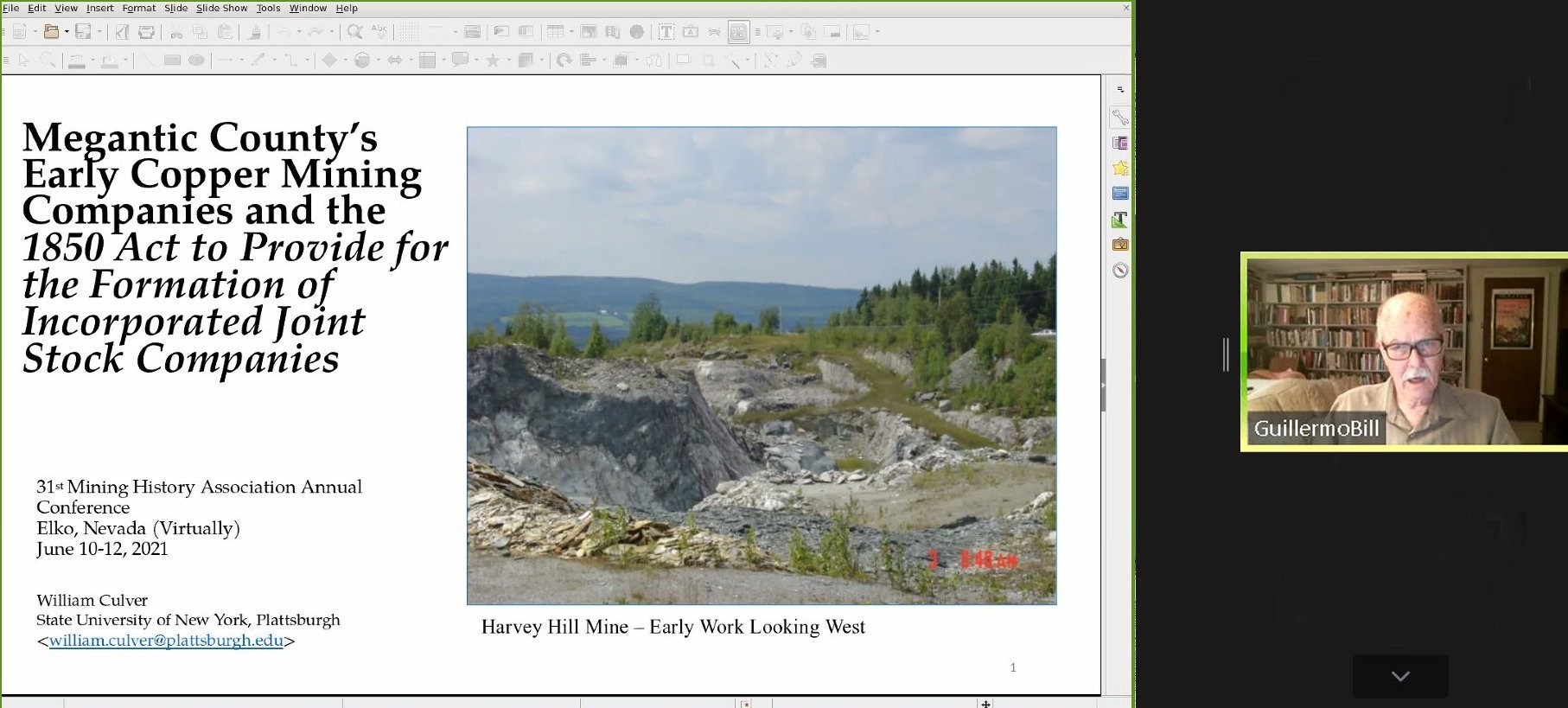Screen dimensions: 1568x708
Task: Click the Harvey Hill Mine photo
Action: 761,365
